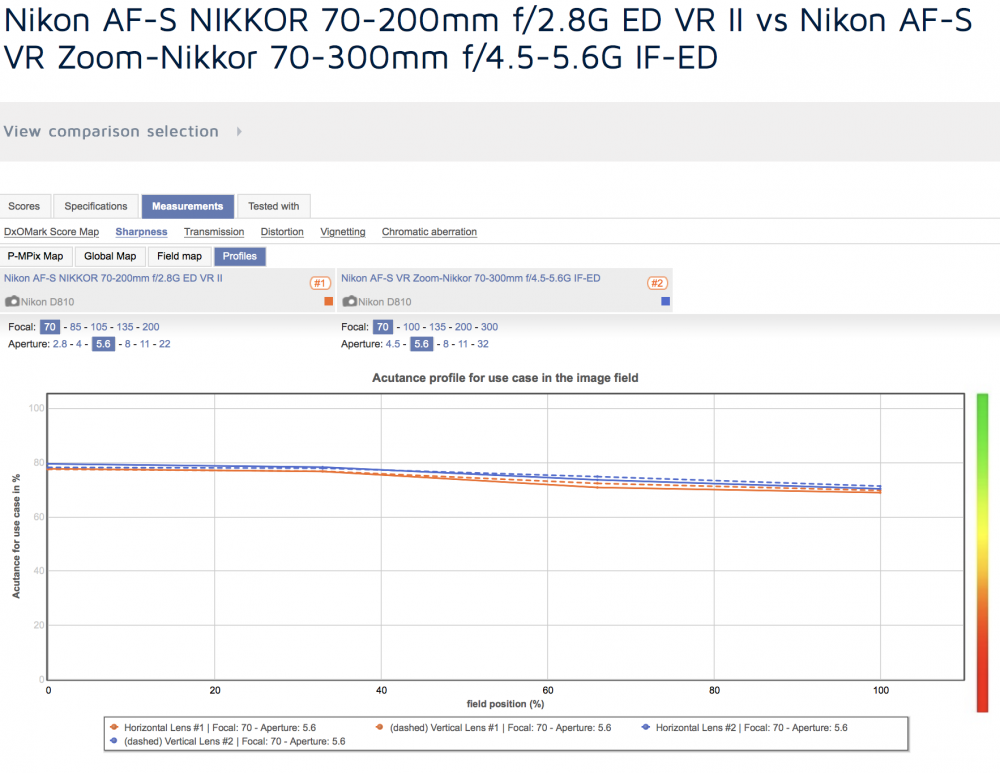
Task: Switch to the Specifications tab
Action: click(x=96, y=206)
